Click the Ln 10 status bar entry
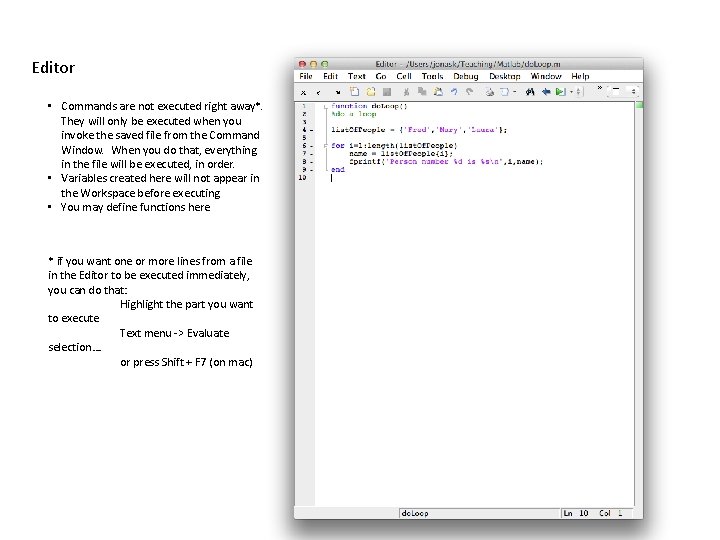 [x=576, y=513]
